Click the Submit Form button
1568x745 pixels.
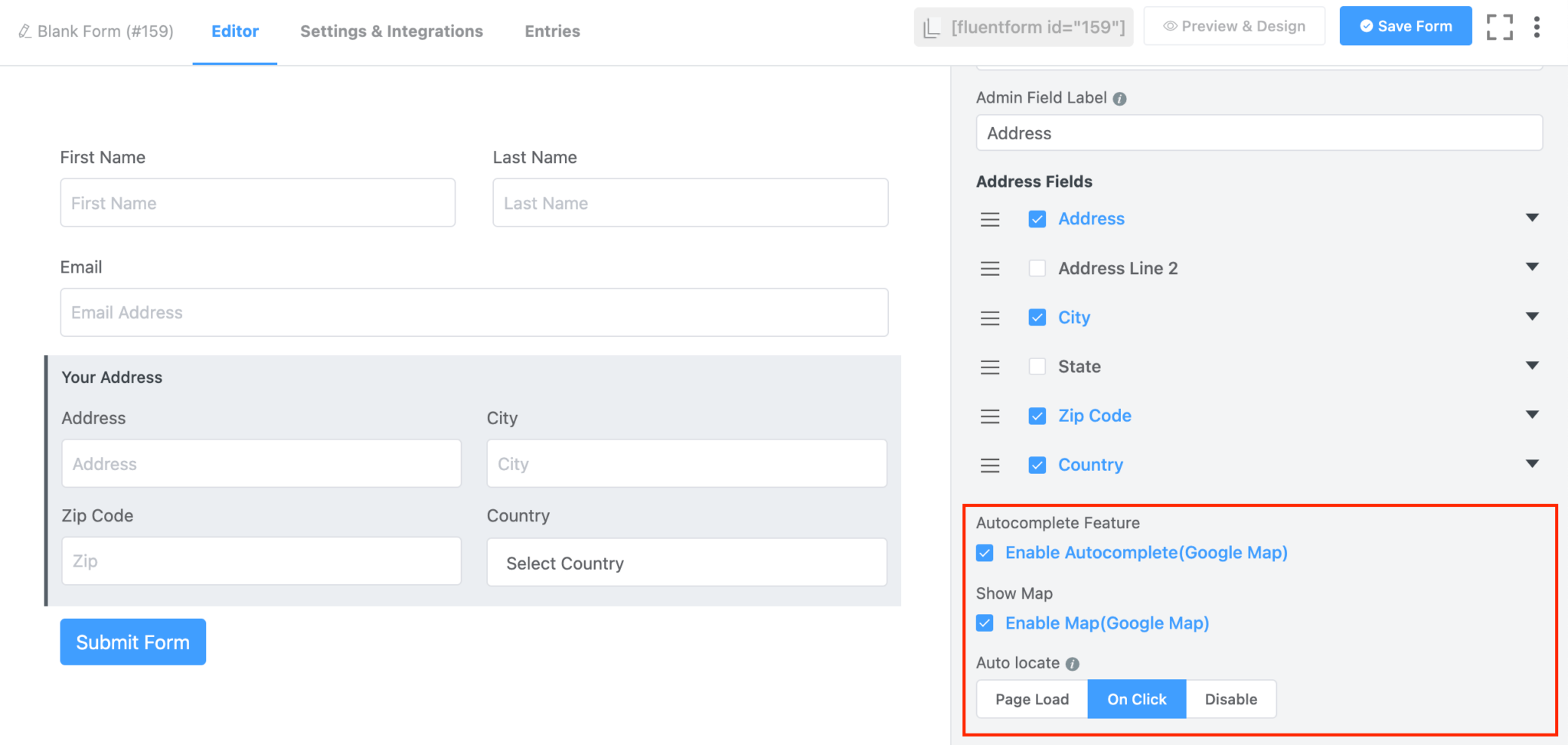[132, 642]
